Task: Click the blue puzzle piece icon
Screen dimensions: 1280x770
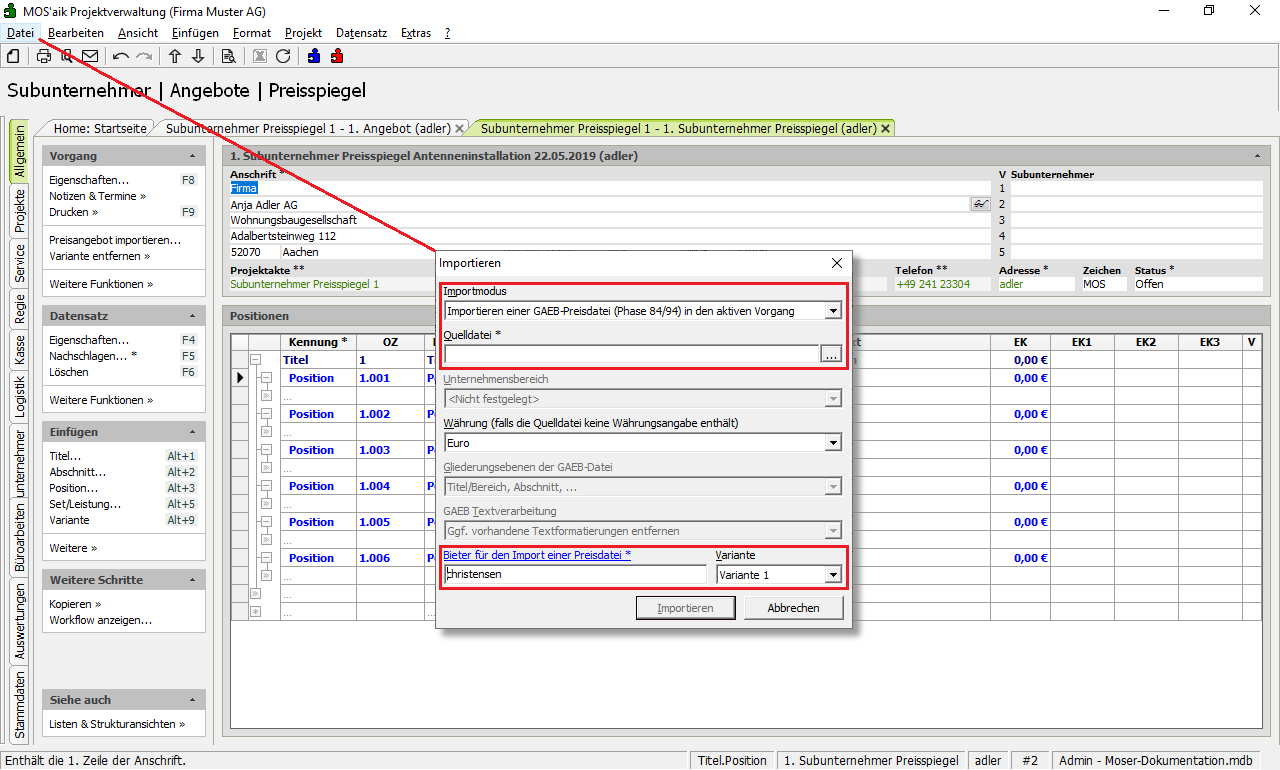Action: click(314, 56)
